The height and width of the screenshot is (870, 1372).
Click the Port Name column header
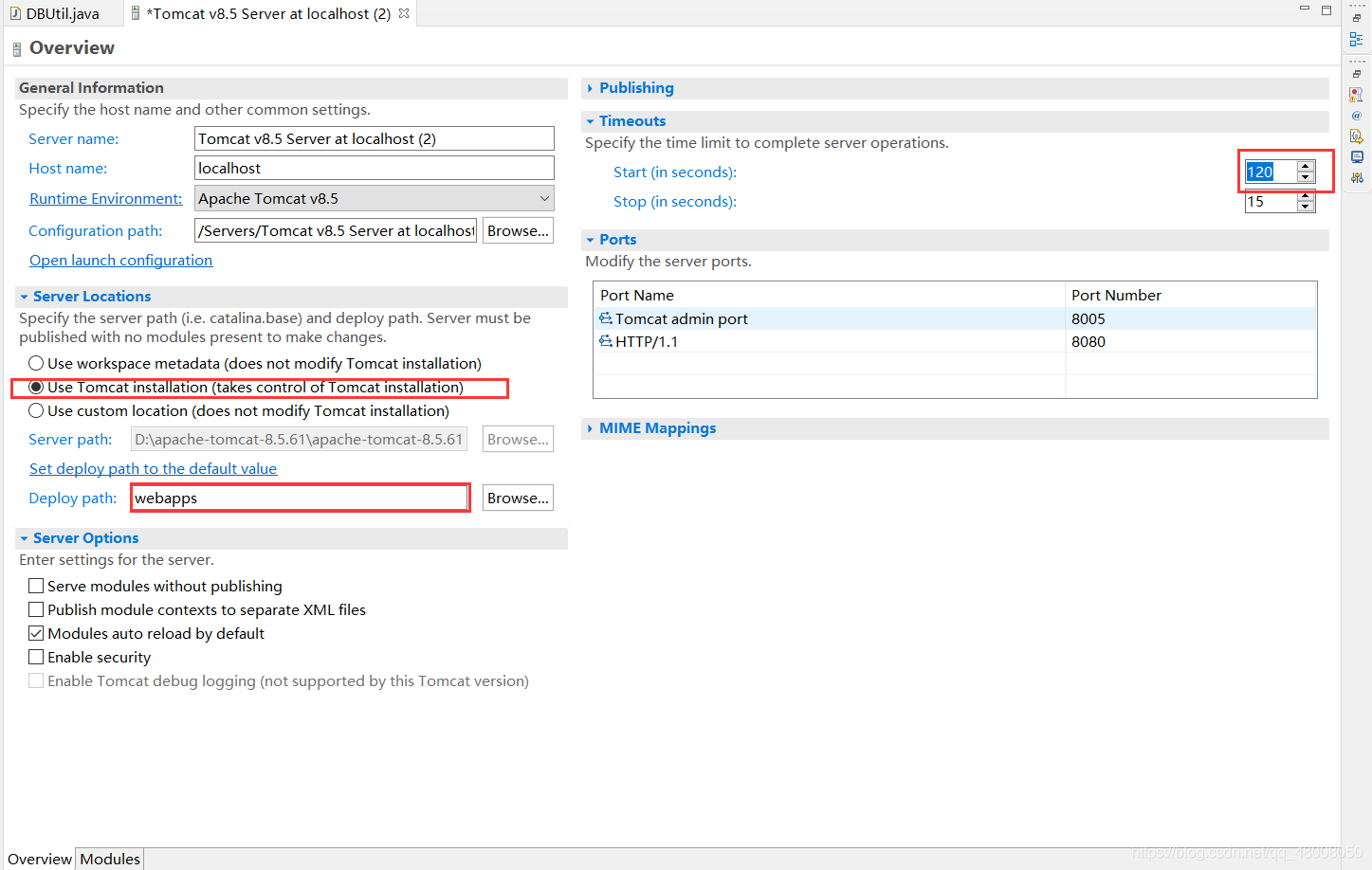[x=830, y=295]
